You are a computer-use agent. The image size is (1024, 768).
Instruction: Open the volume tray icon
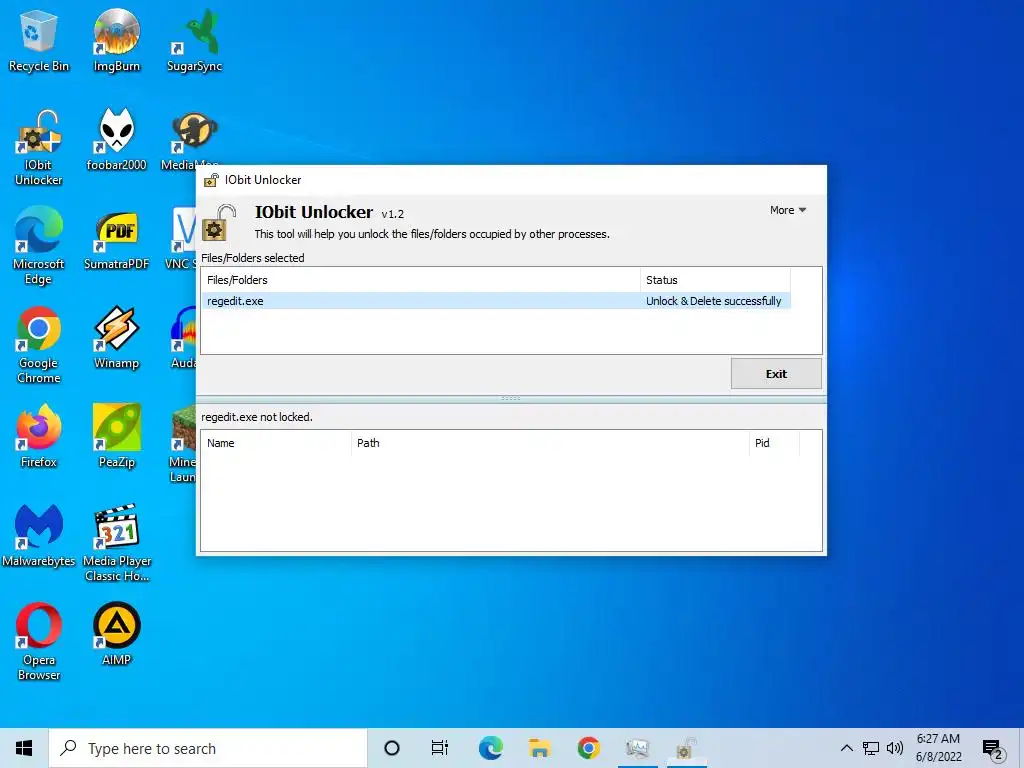tap(895, 748)
